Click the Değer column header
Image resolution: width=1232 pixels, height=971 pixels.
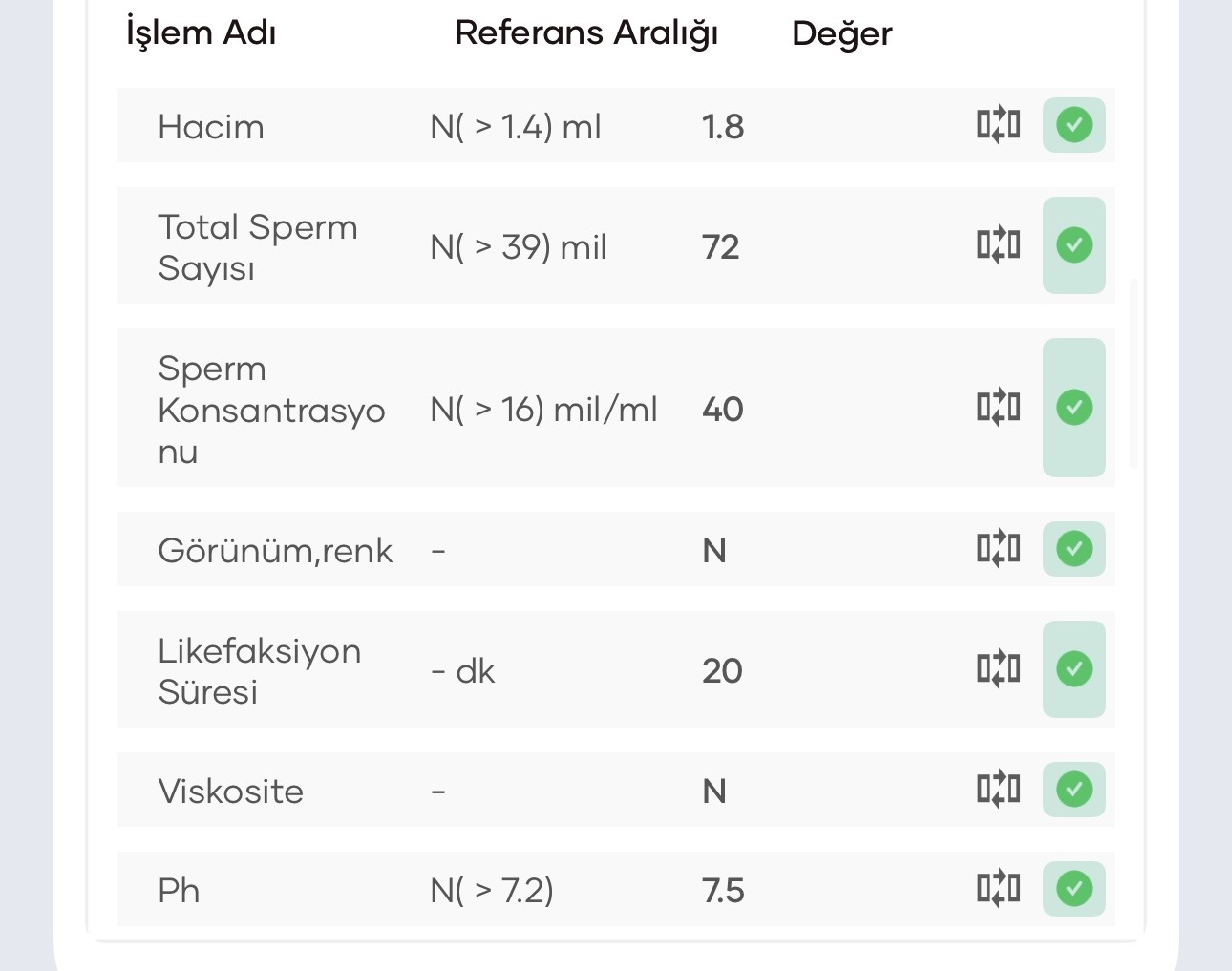tap(842, 33)
